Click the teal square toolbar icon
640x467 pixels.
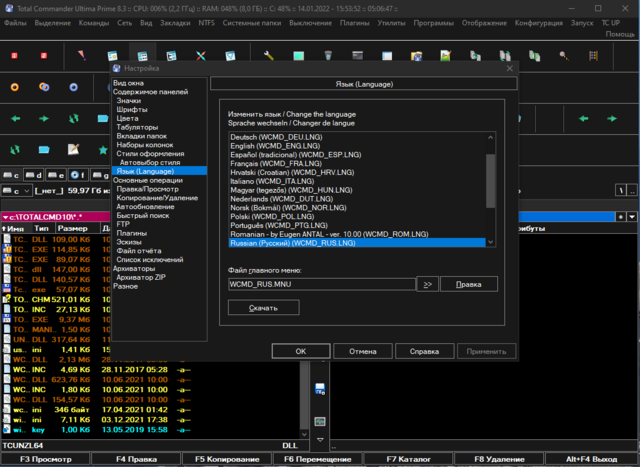[x=299, y=56]
